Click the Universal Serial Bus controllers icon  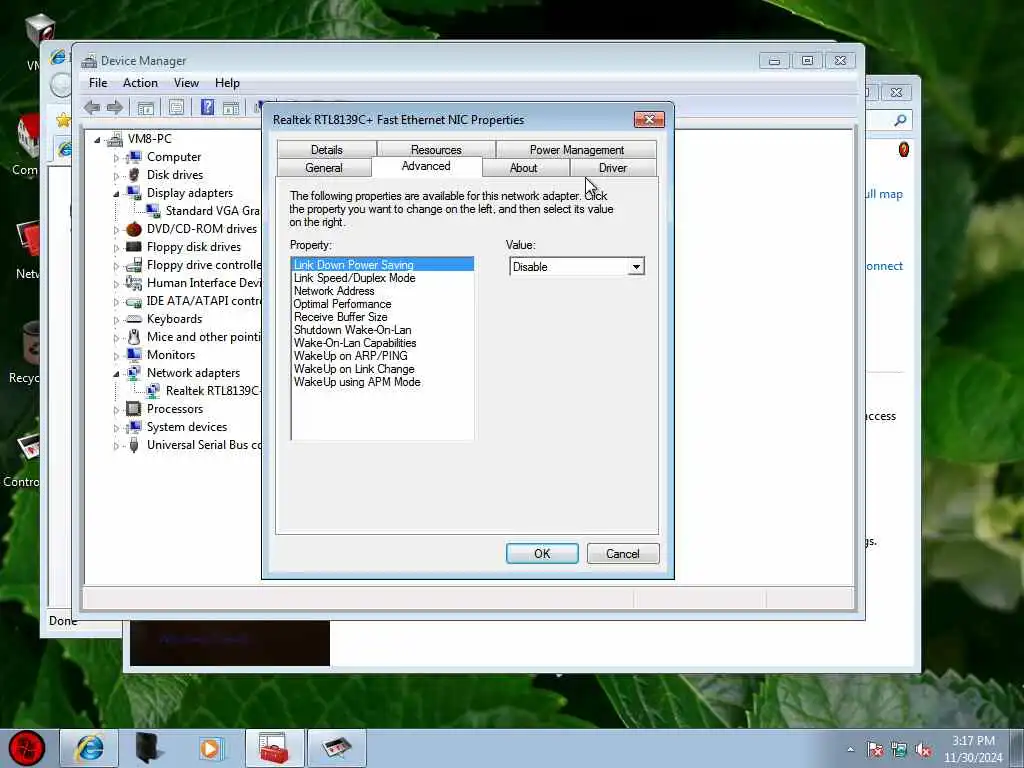click(134, 445)
